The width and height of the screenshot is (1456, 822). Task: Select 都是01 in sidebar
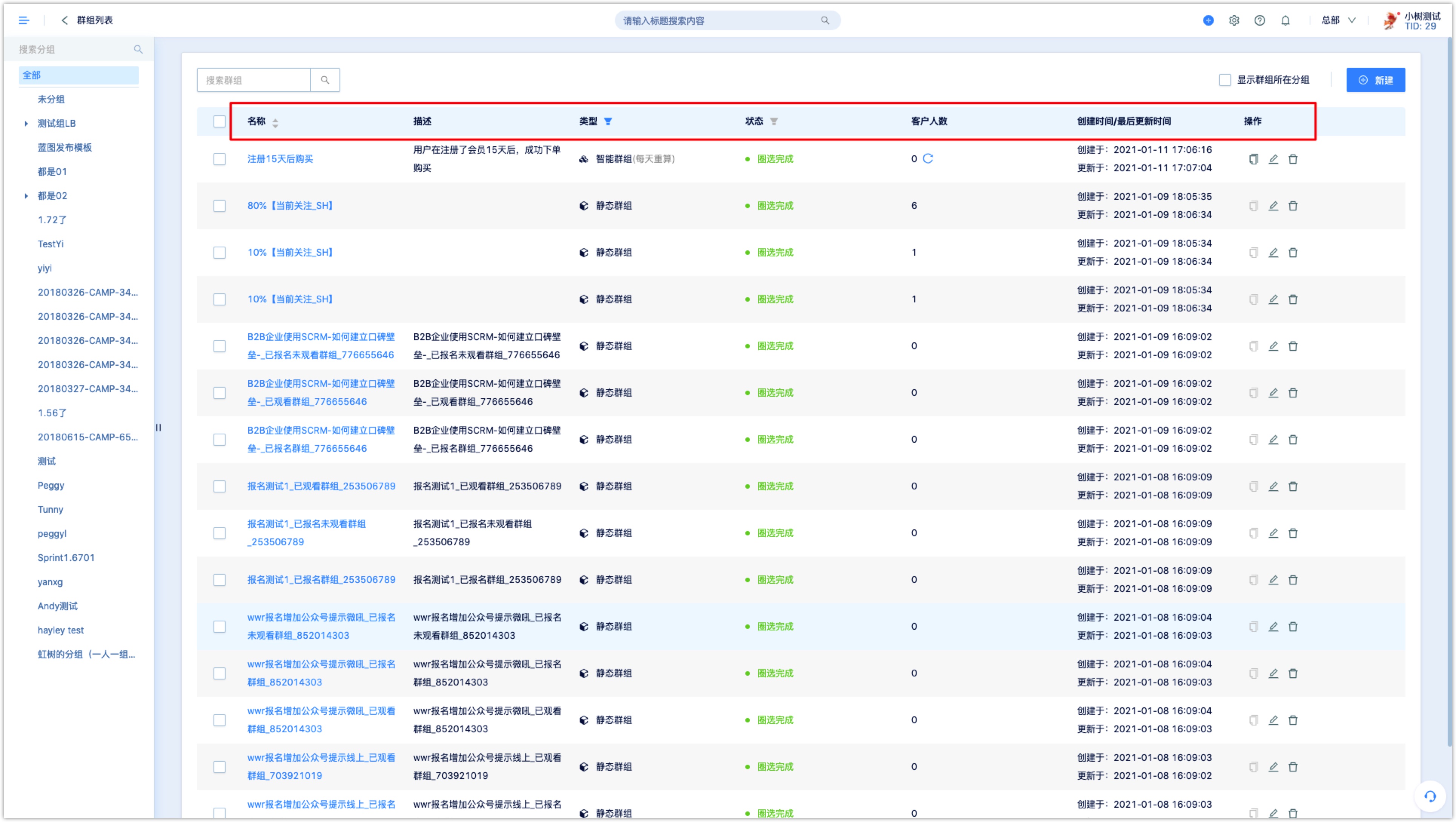coord(52,172)
